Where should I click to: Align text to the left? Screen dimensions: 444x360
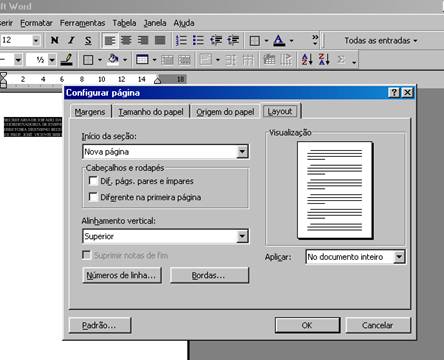coord(109,41)
